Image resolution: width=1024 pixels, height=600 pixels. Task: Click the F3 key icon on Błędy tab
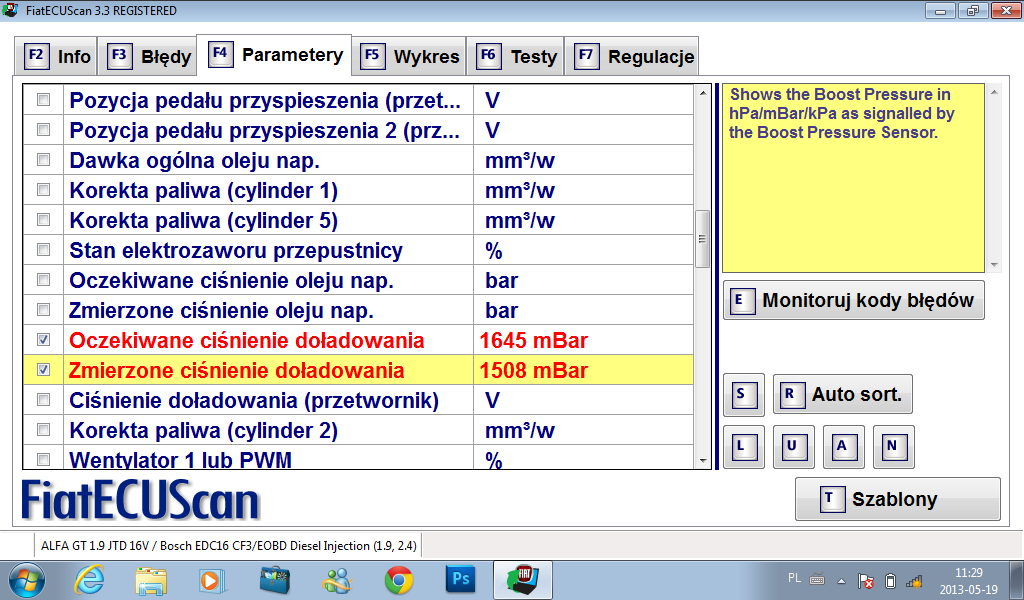coord(120,56)
